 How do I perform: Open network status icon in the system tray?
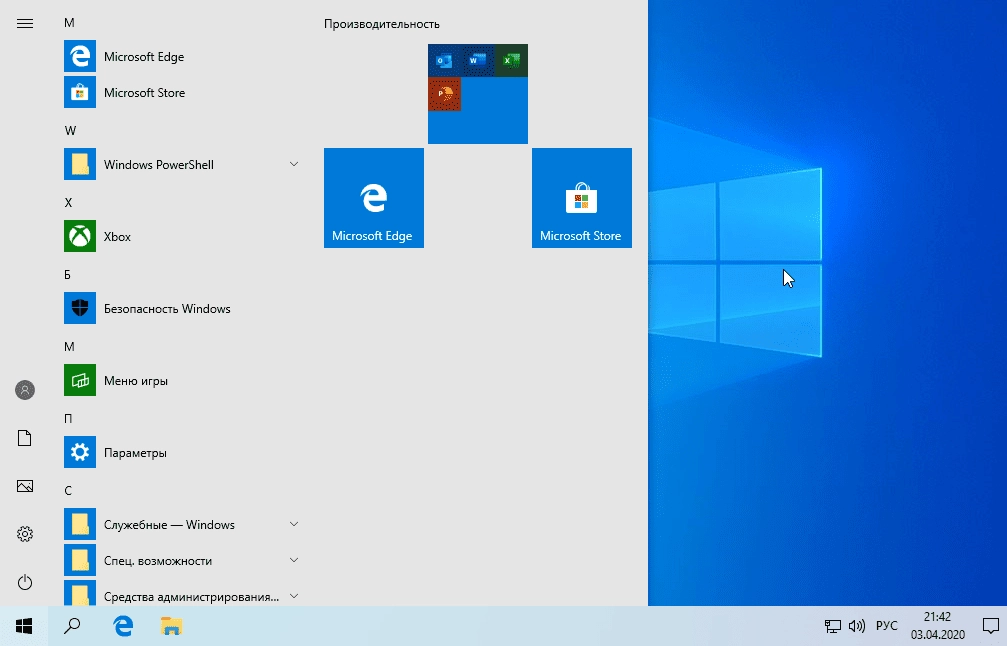(833, 626)
